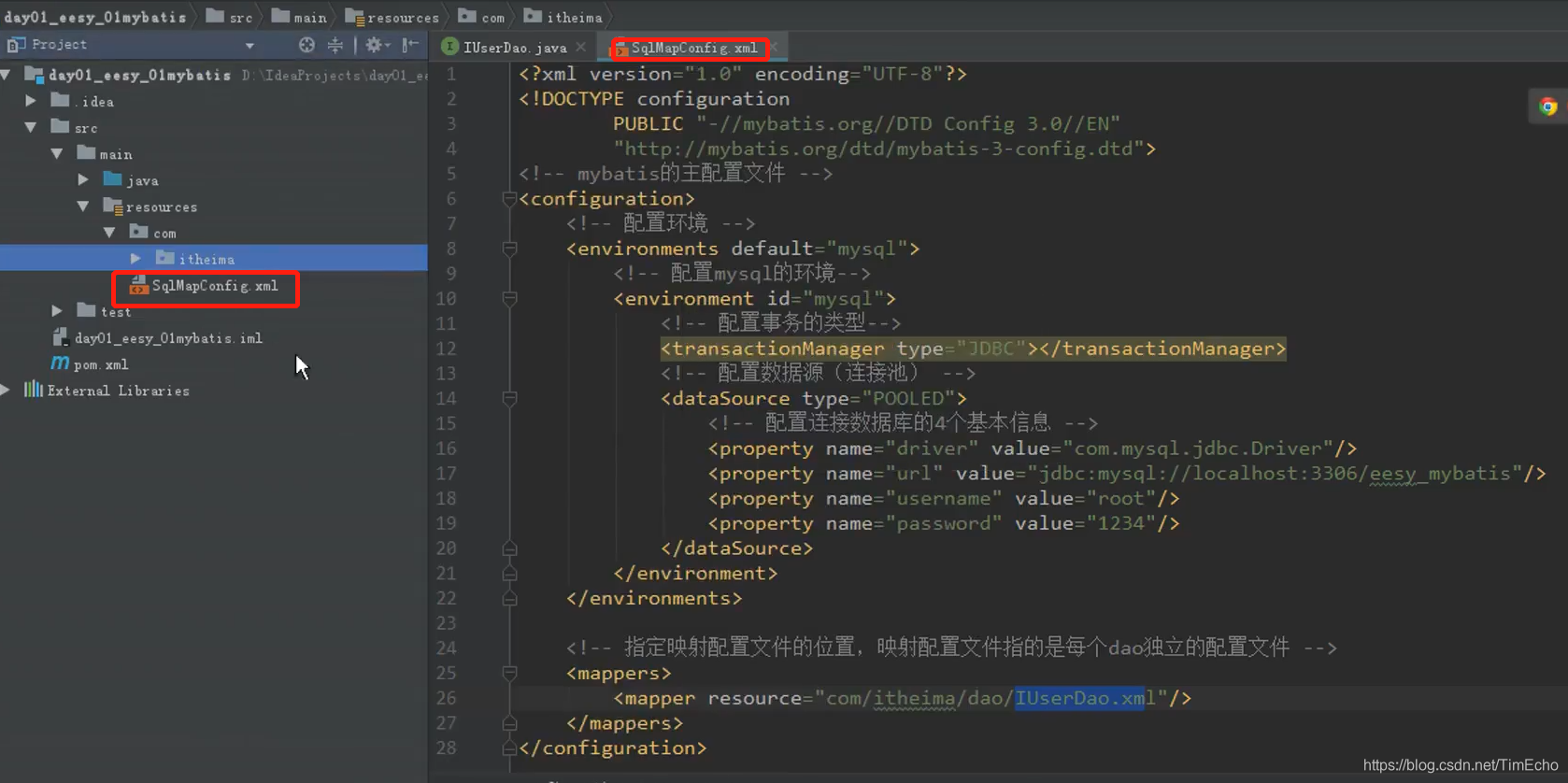Click the Chrome browser preview icon

pos(1547,107)
